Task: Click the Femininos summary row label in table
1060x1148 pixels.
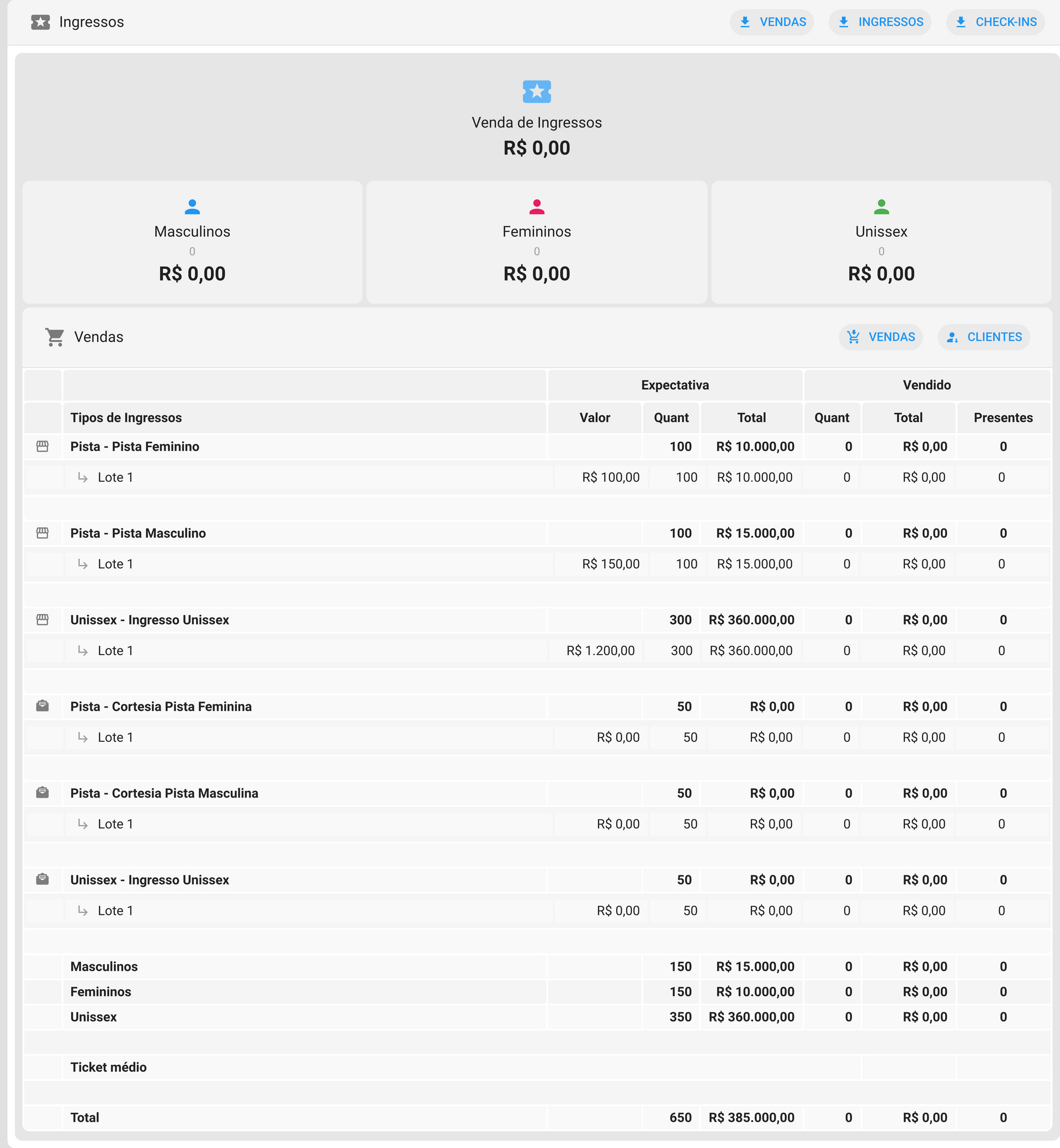Action: click(x=100, y=991)
